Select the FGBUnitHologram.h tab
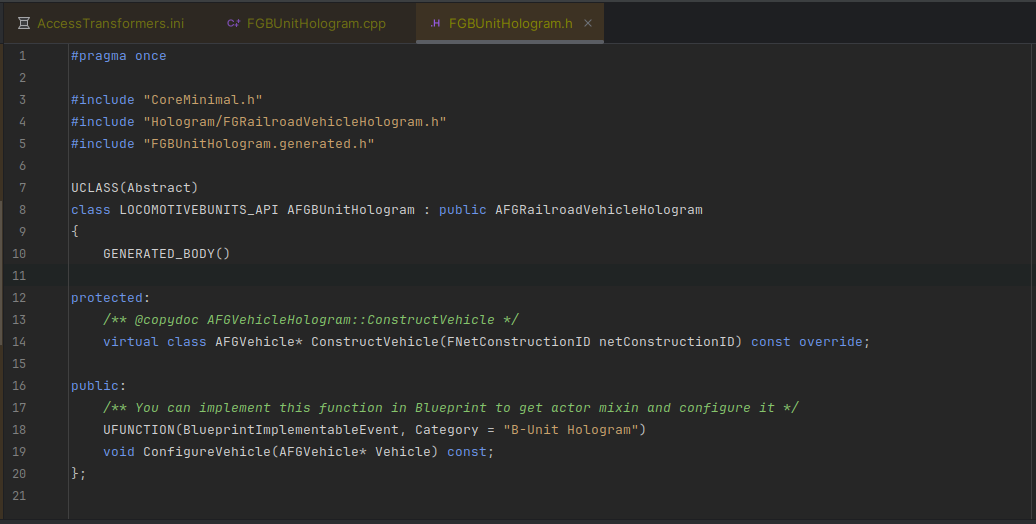The image size is (1036, 524). click(x=510, y=24)
